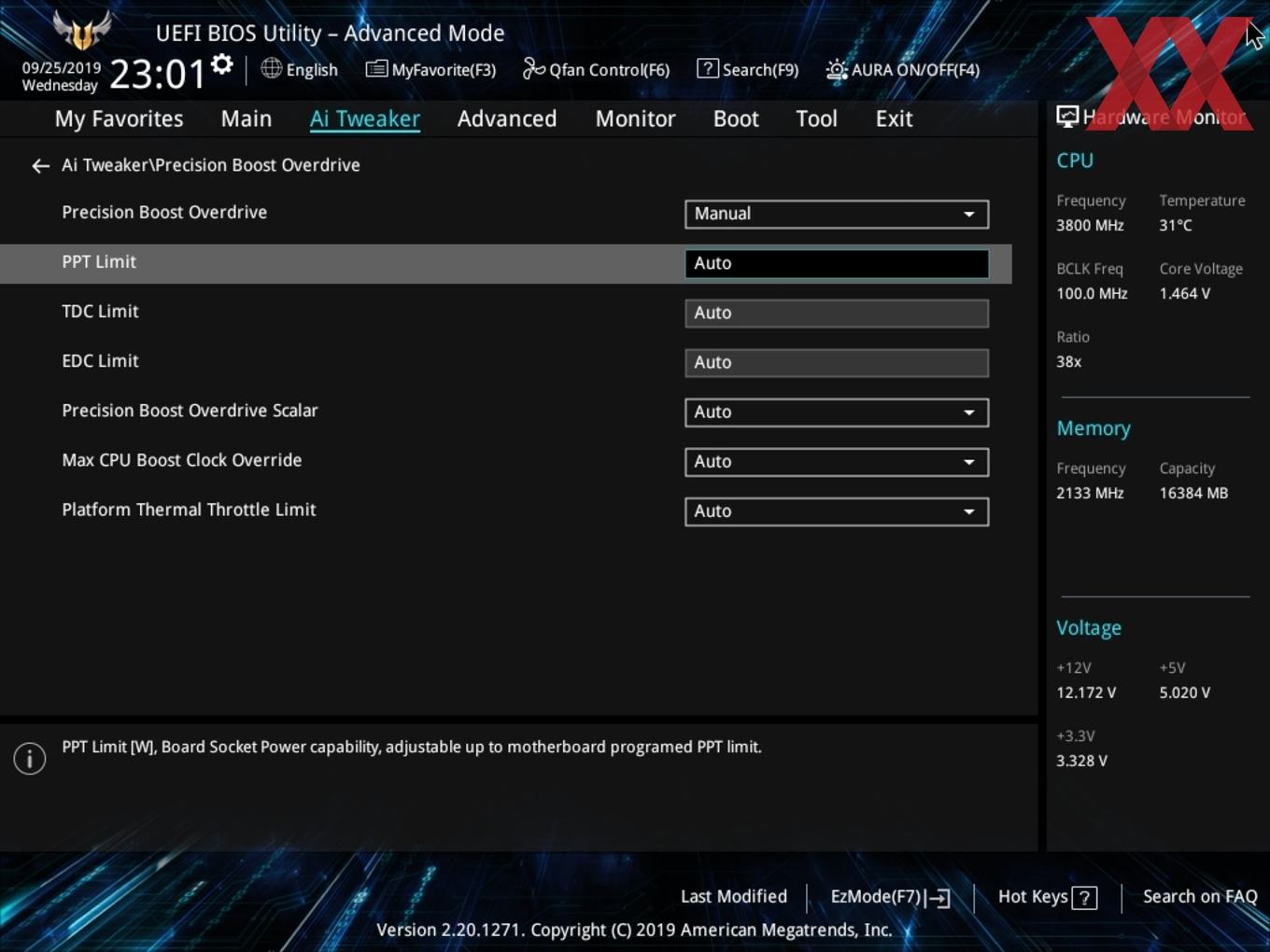Click the back arrow to Ai Tweaker

(x=40, y=166)
